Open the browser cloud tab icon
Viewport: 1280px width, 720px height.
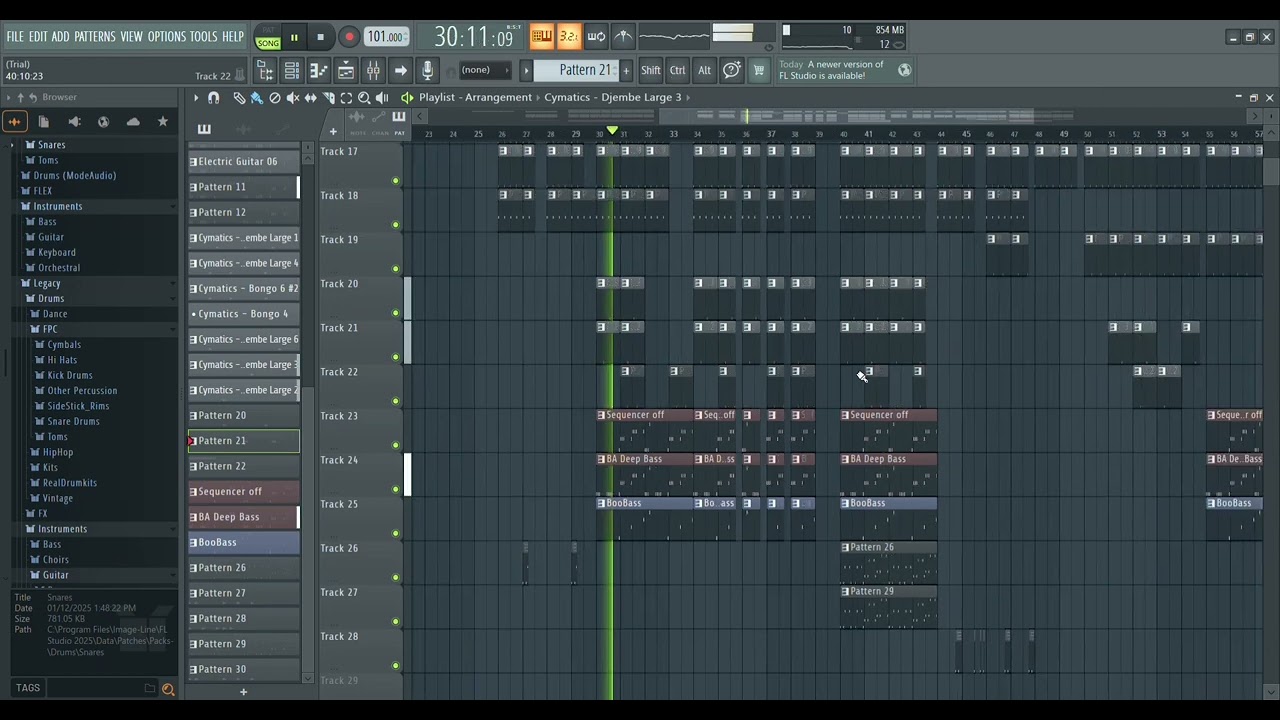(x=133, y=121)
